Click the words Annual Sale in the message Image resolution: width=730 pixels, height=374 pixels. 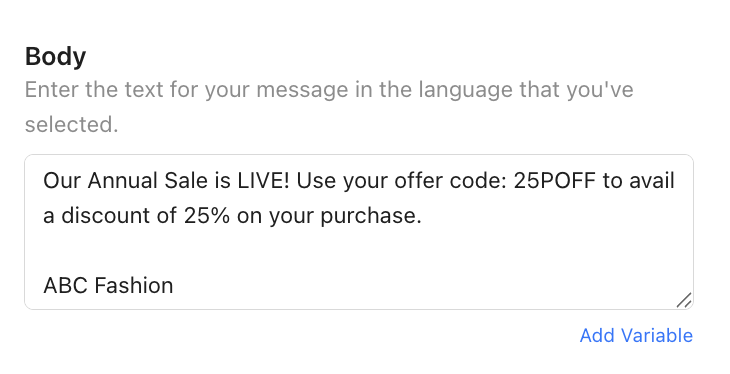(148, 181)
